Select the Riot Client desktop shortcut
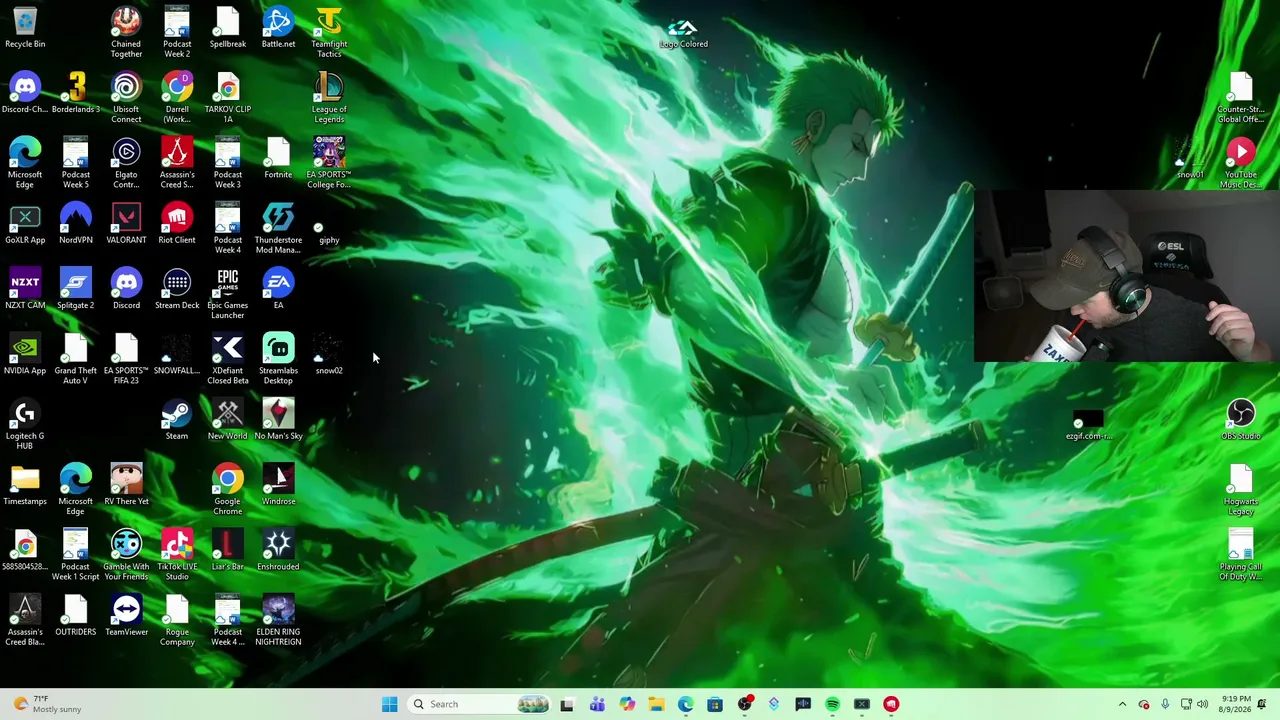1280x720 pixels. tap(177, 224)
